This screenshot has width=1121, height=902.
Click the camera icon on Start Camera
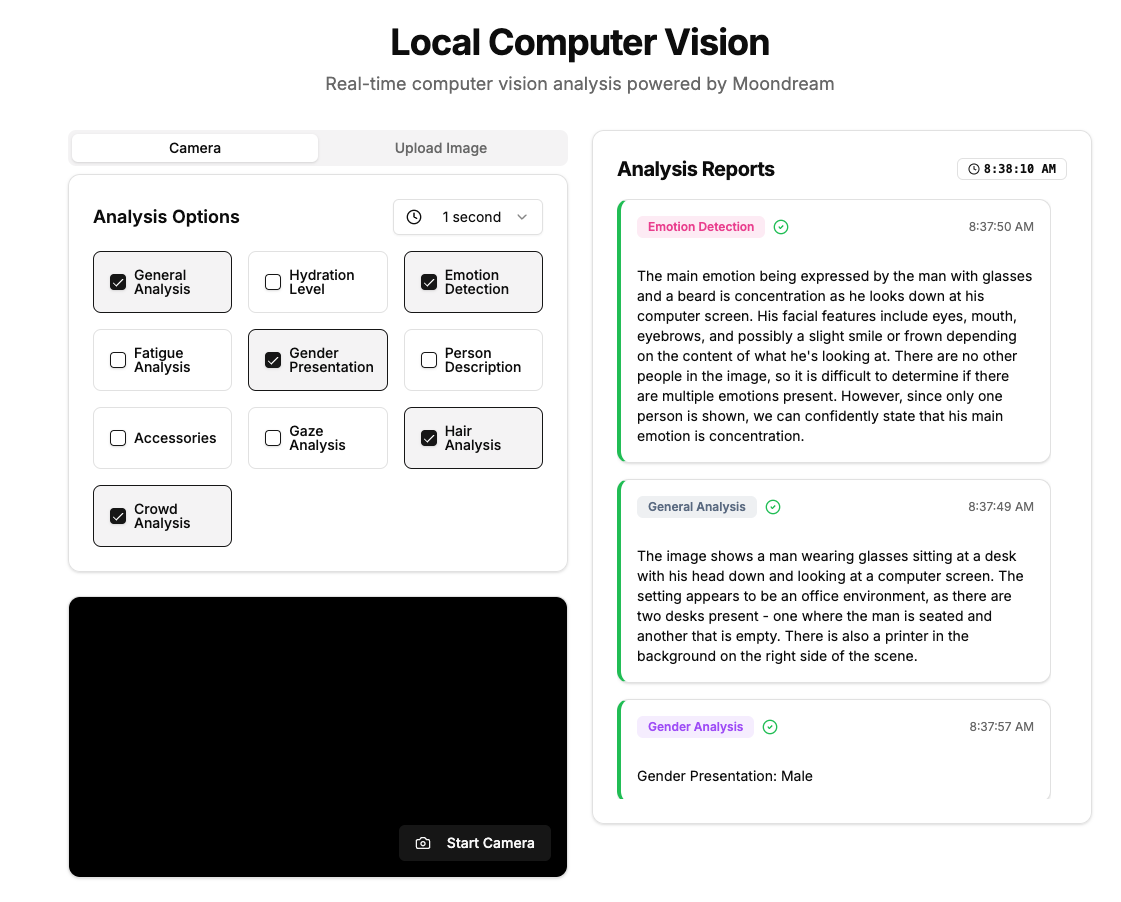point(423,843)
